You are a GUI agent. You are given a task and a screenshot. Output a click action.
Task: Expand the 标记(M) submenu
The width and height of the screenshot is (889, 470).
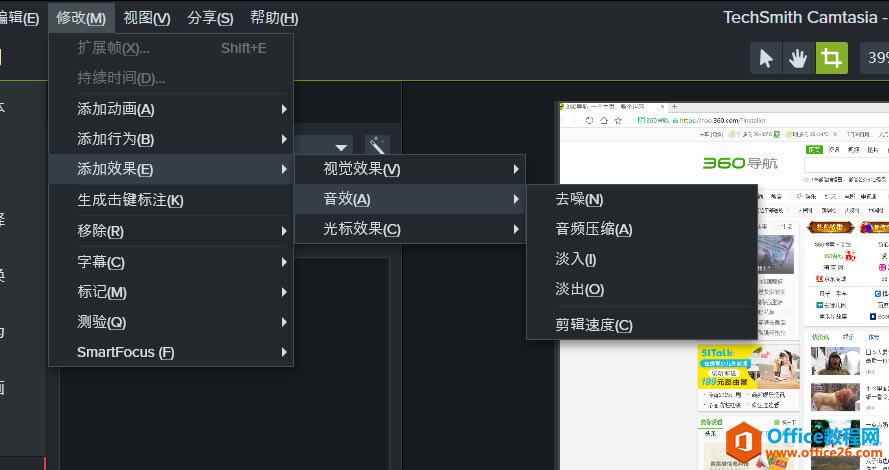pos(171,292)
